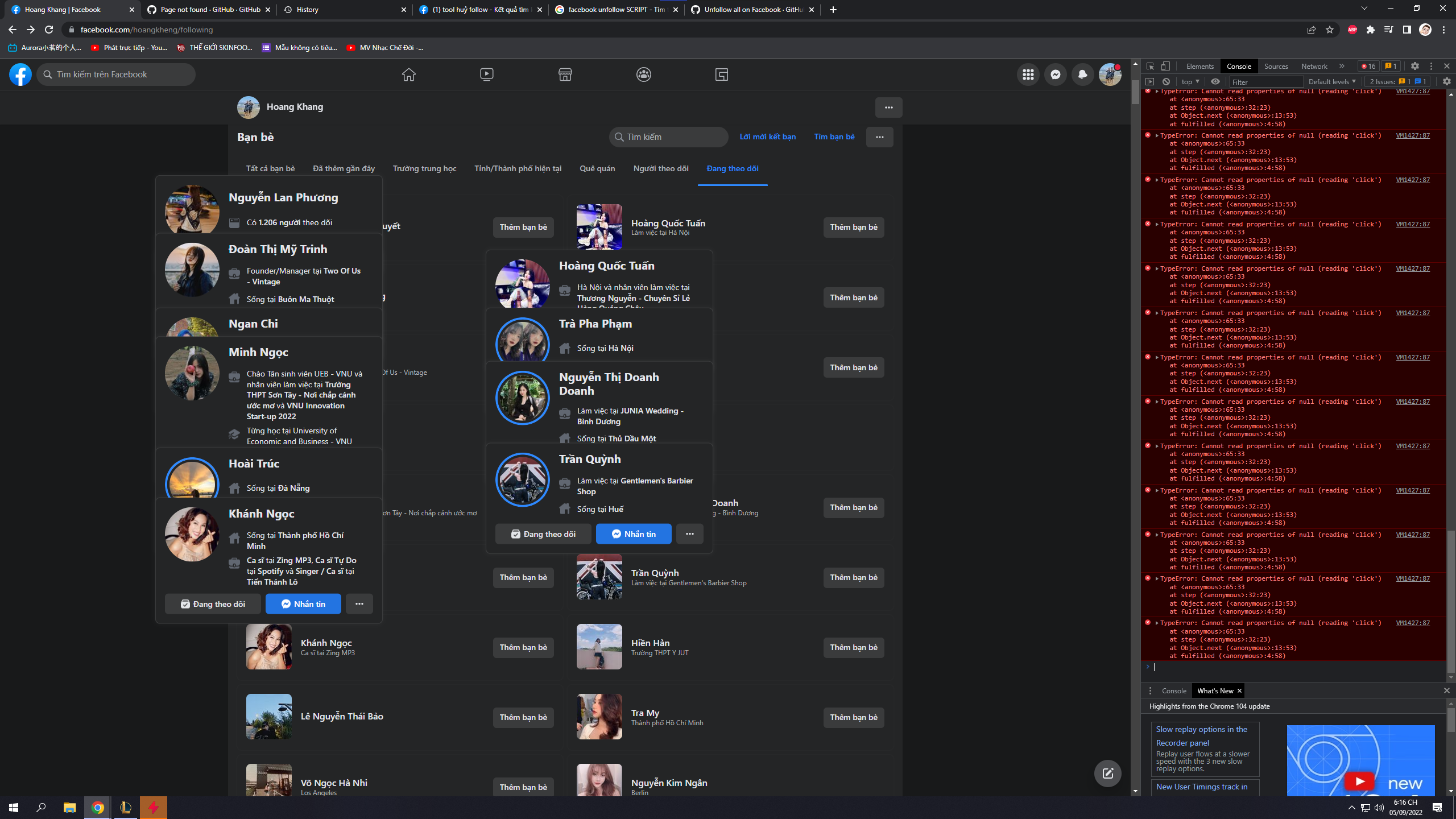Open the three-dot menu on Hoang Khang profile bar

tap(888, 107)
